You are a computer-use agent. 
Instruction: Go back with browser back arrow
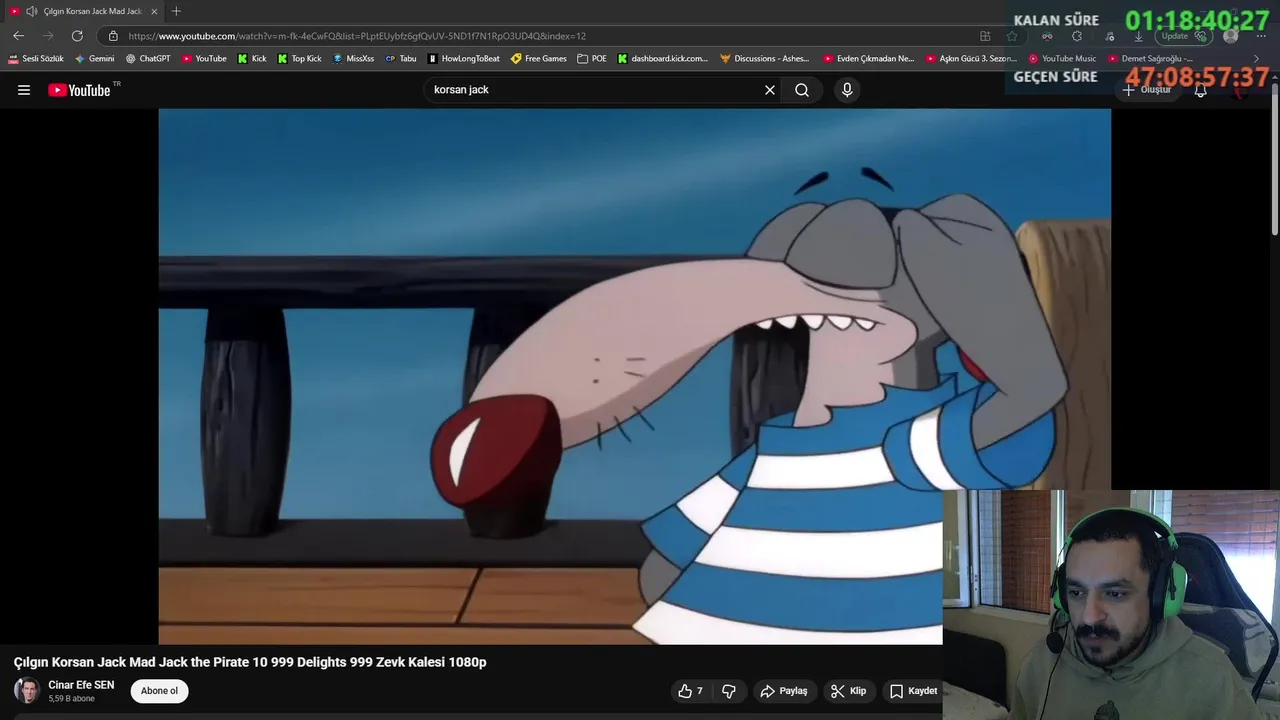coord(18,36)
